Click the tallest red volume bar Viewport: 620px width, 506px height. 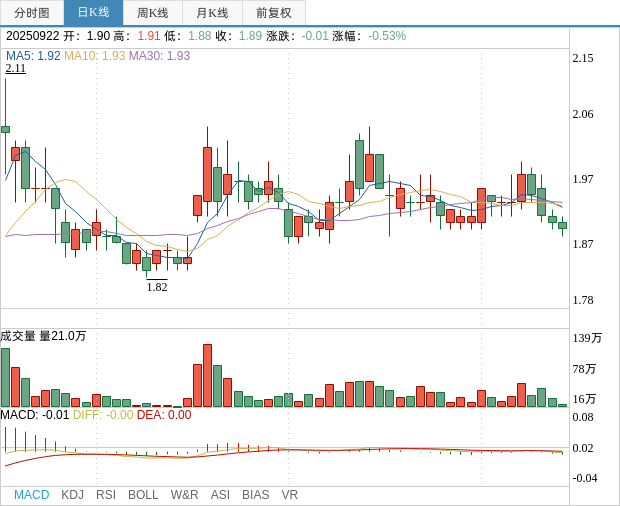click(207, 376)
